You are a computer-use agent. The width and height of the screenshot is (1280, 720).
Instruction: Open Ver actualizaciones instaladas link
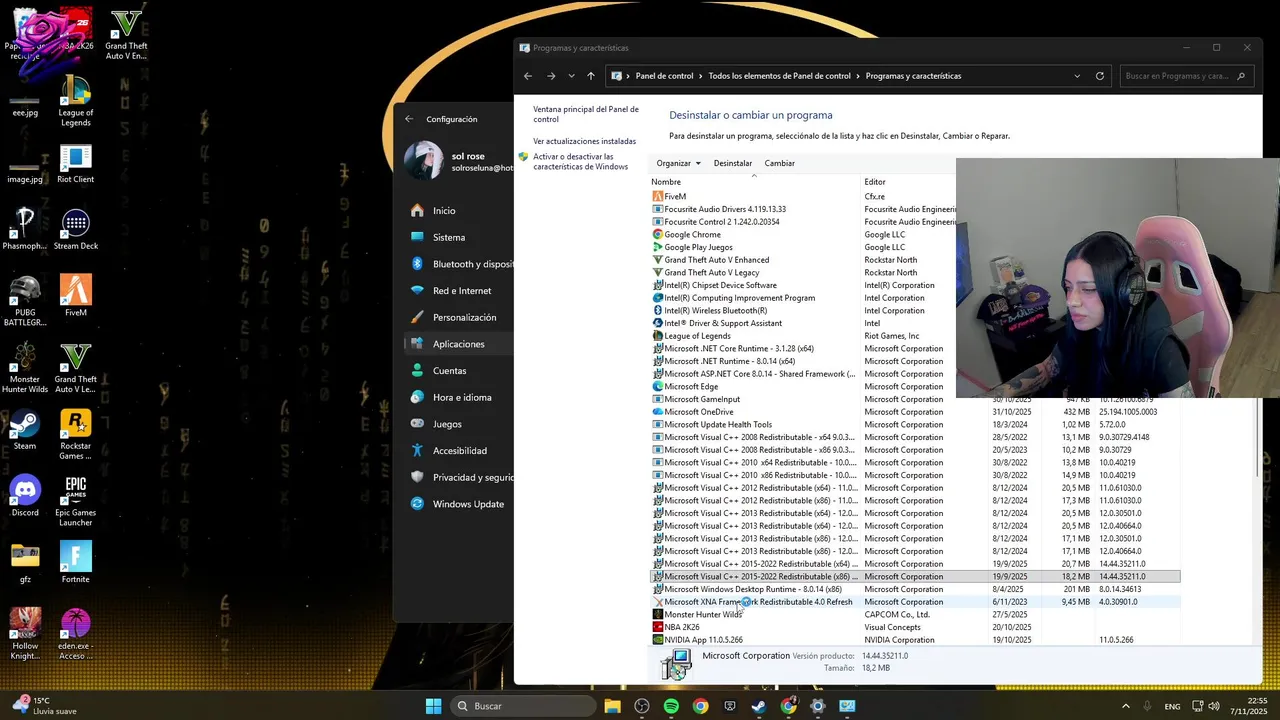[585, 142]
